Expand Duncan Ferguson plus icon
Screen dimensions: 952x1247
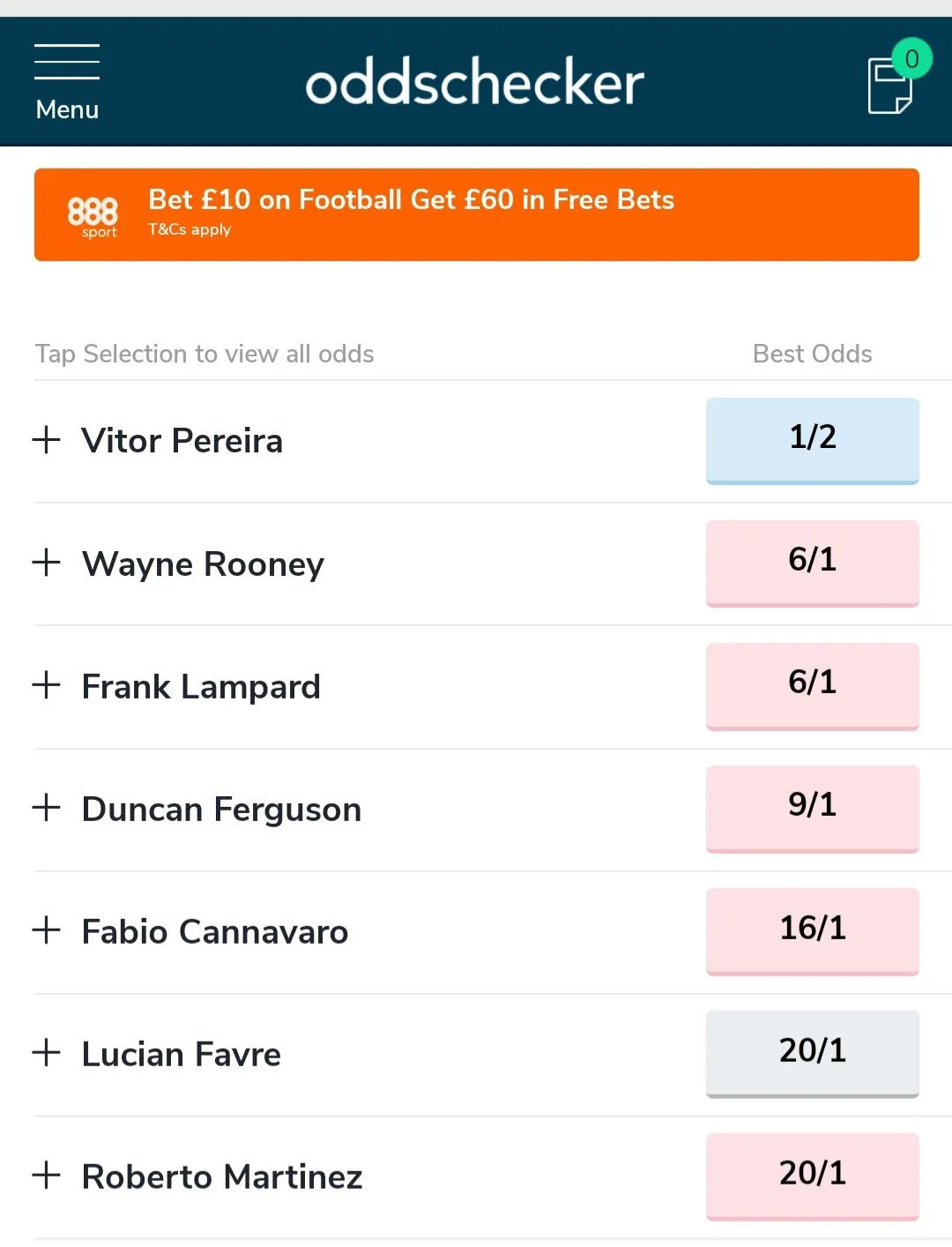(47, 807)
